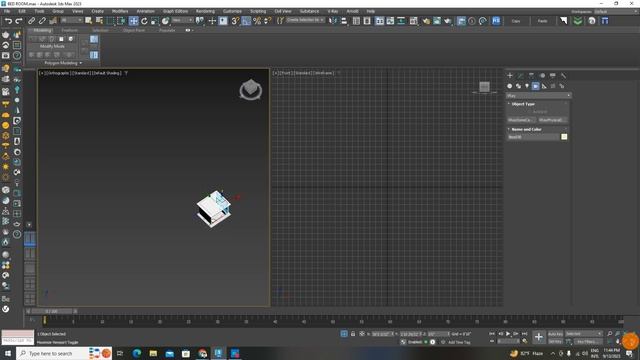The image size is (640, 360).
Task: Open the selection filter dropdown
Action: point(71,20)
